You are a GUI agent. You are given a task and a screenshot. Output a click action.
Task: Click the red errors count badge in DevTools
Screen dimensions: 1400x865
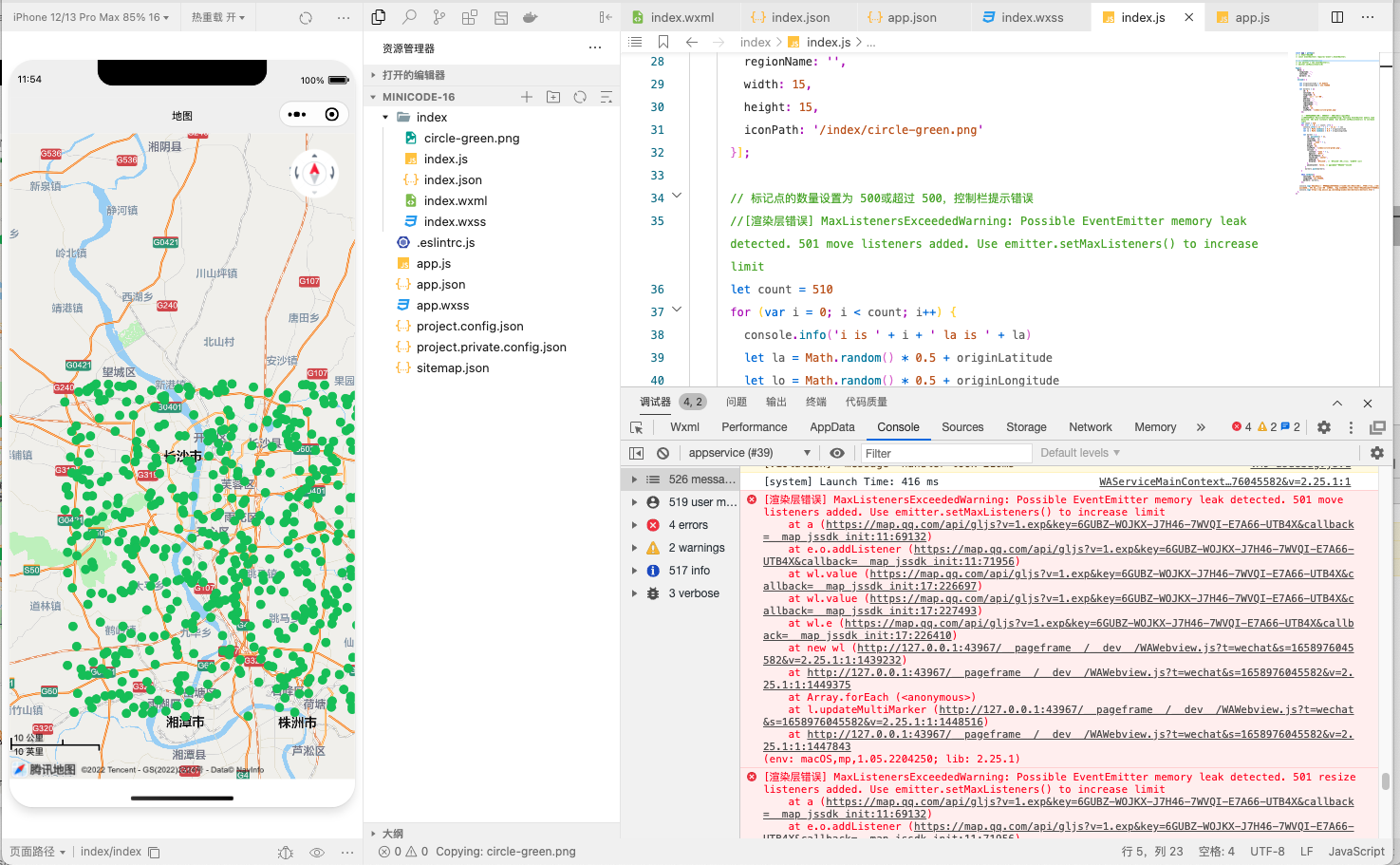[1241, 427]
